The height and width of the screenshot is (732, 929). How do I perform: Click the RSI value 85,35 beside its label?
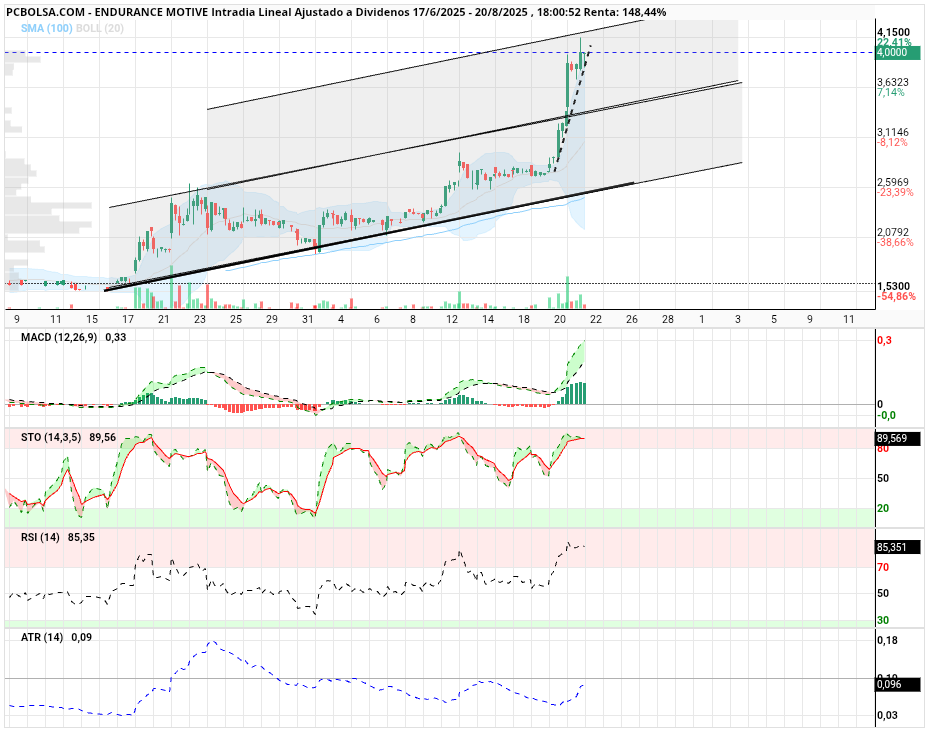pyautogui.click(x=81, y=538)
